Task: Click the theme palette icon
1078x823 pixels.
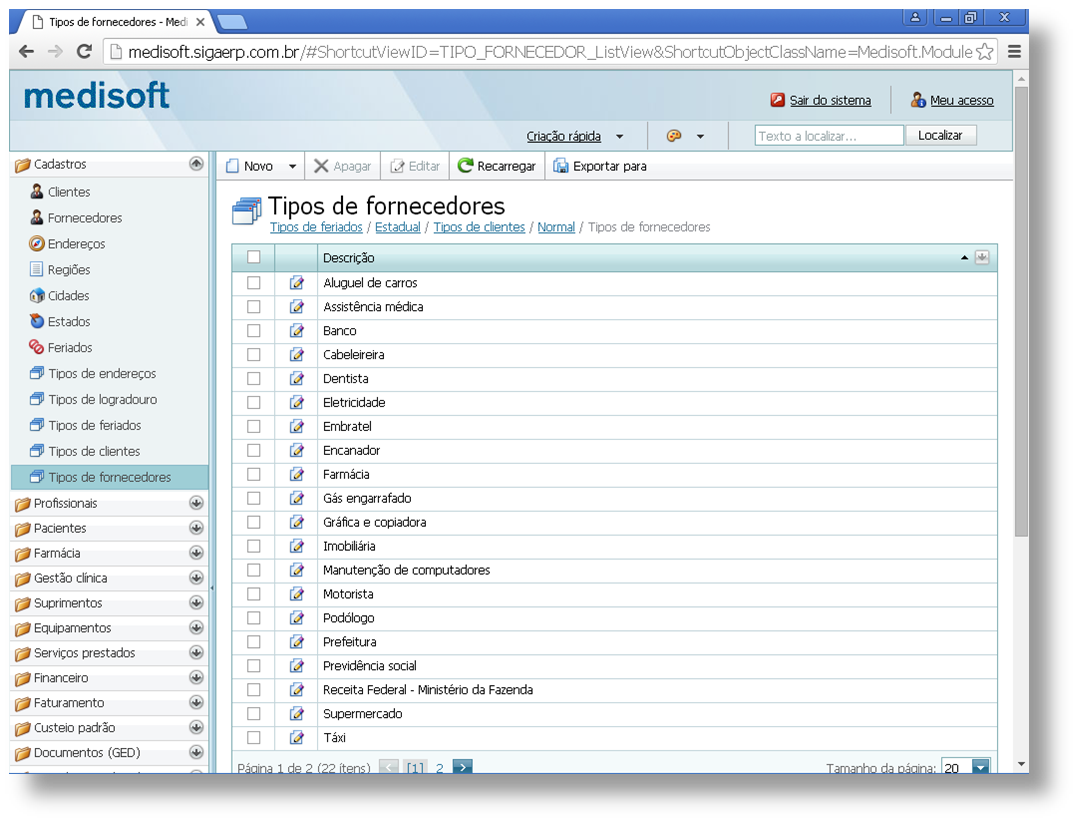Action: tap(674, 135)
